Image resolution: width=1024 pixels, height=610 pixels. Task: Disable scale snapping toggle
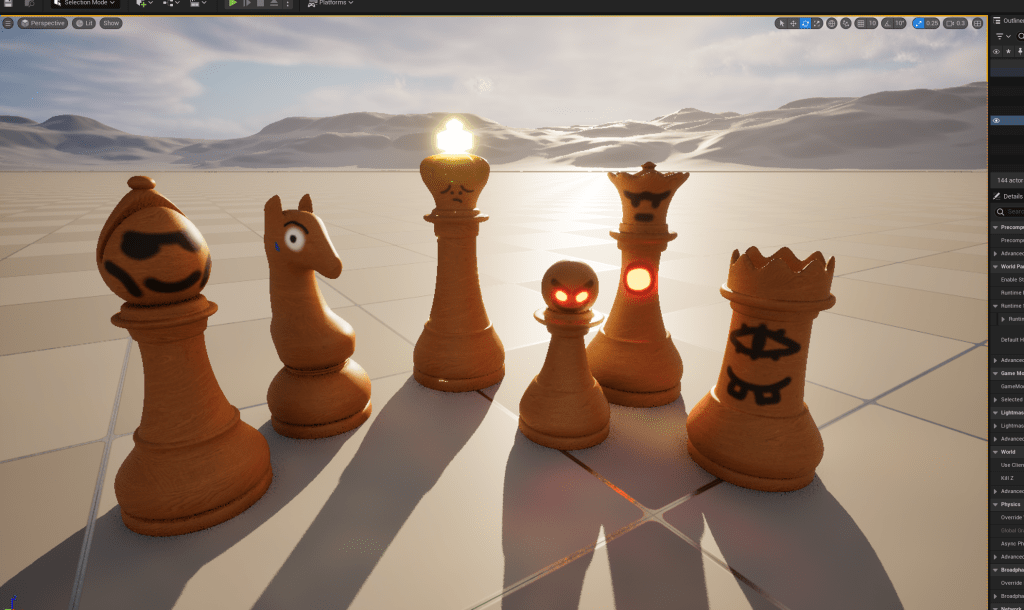click(x=919, y=23)
